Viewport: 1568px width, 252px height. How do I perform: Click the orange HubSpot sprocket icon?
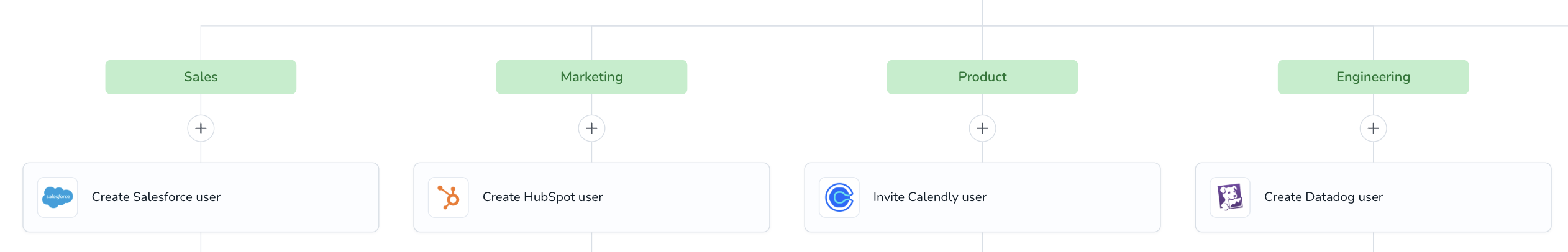pyautogui.click(x=449, y=197)
